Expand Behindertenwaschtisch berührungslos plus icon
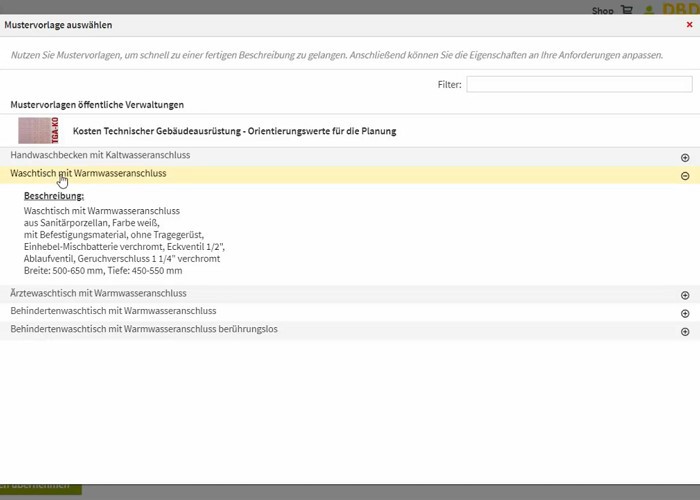Viewport: 700px width, 500px height. (685, 332)
